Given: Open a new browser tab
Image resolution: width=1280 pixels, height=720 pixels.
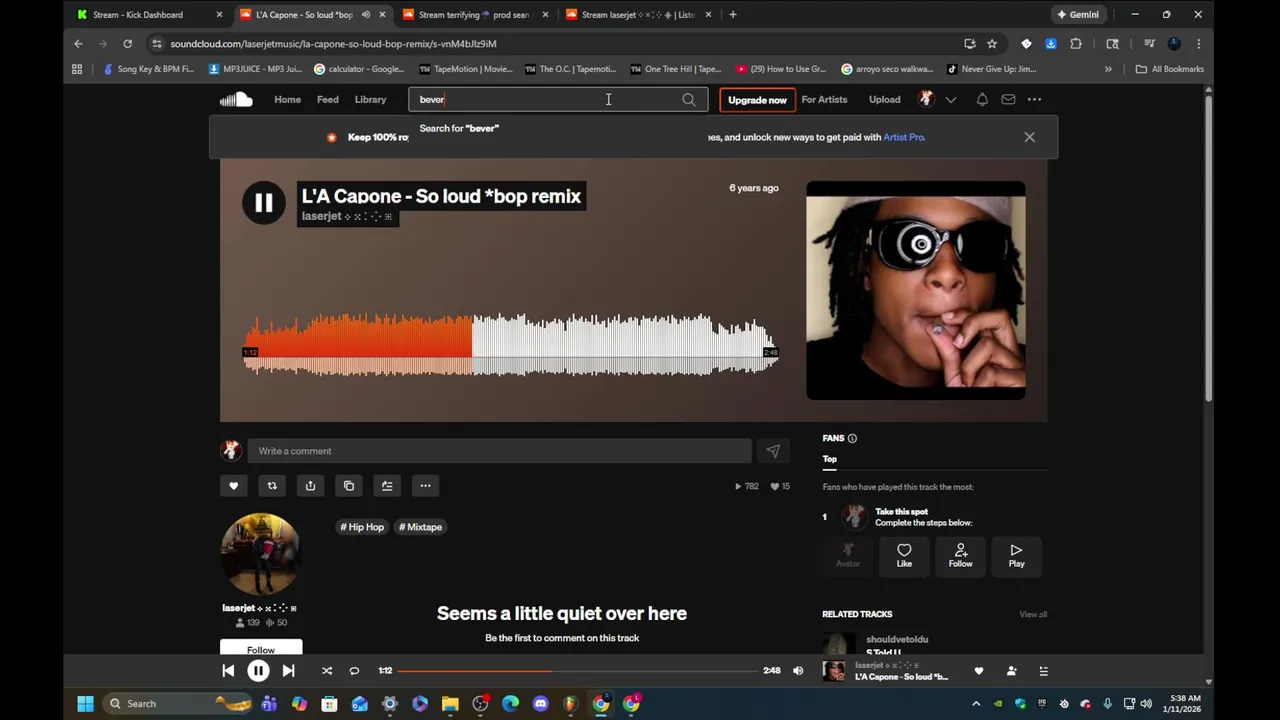Looking at the screenshot, I should coord(733,15).
